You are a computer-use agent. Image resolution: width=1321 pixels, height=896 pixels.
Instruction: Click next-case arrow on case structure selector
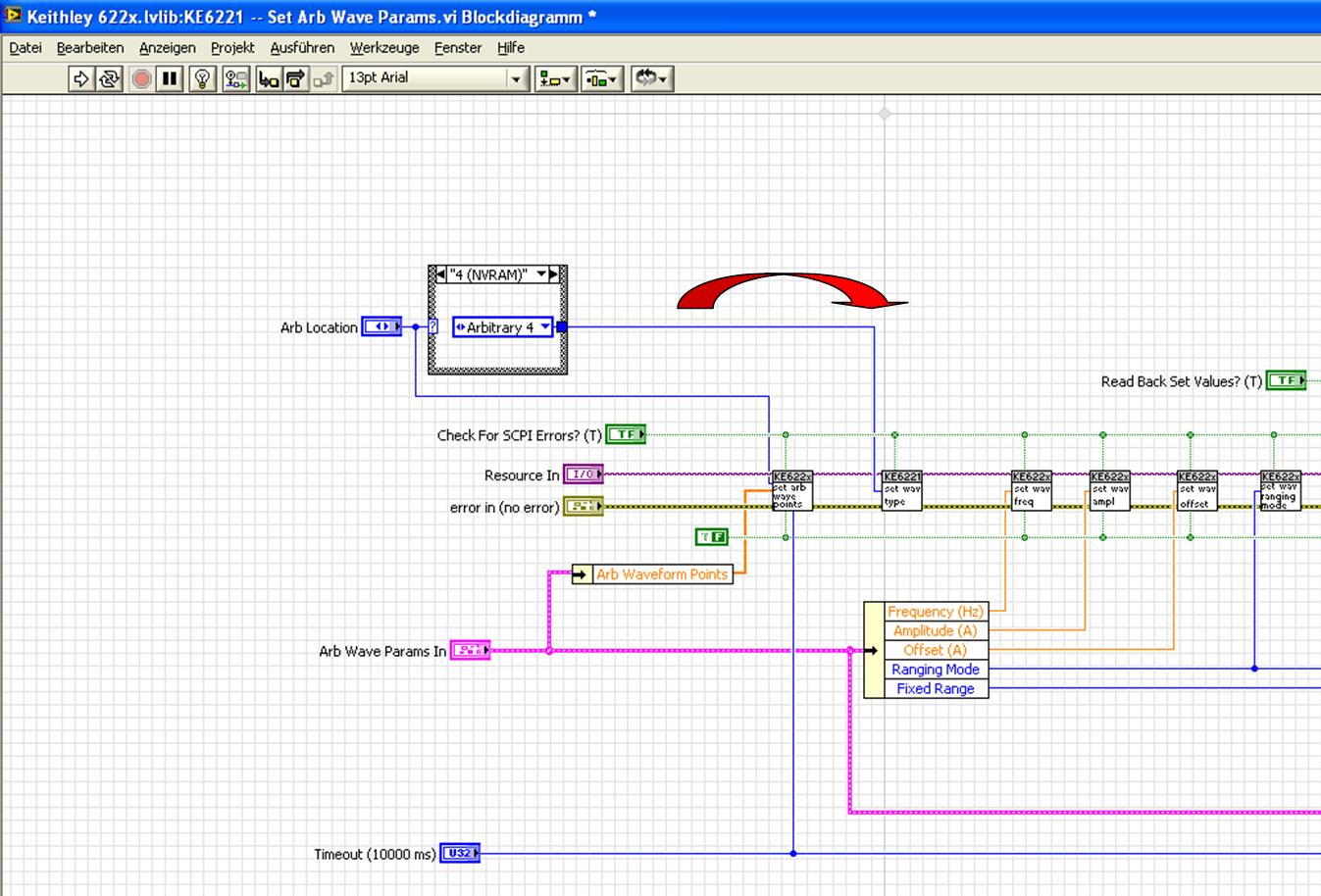point(554,274)
